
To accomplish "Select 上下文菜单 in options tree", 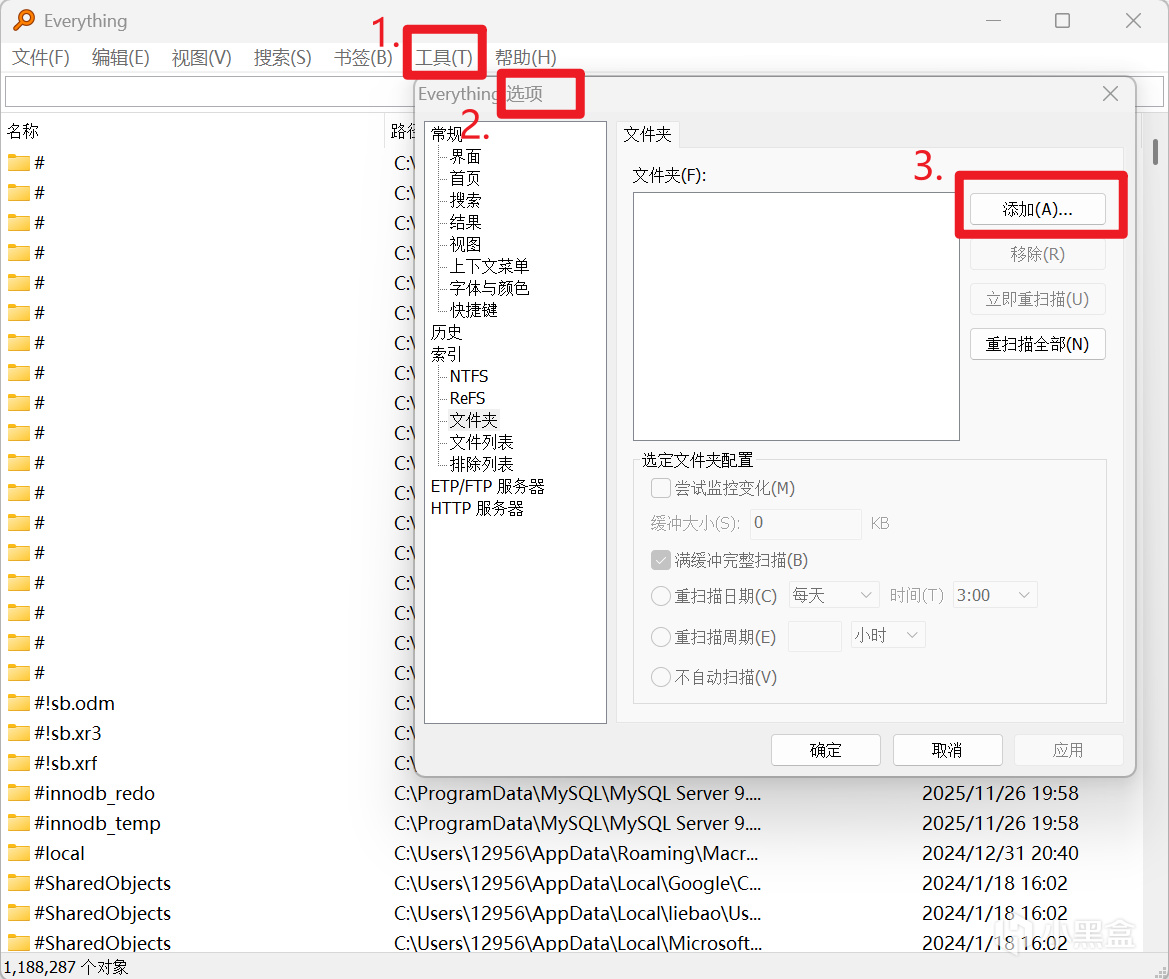I will [489, 266].
